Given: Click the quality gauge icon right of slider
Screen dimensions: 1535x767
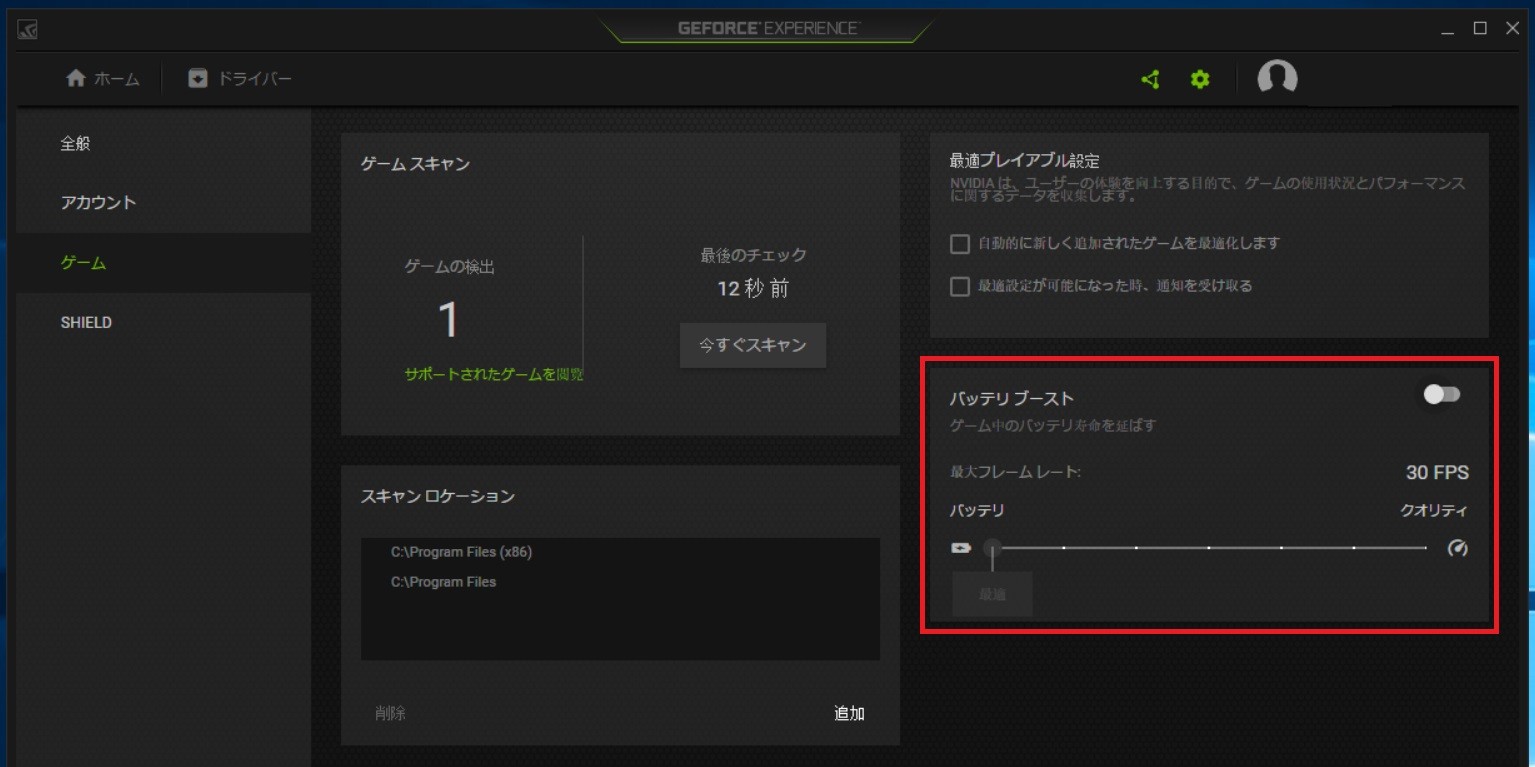Looking at the screenshot, I should 1457,548.
